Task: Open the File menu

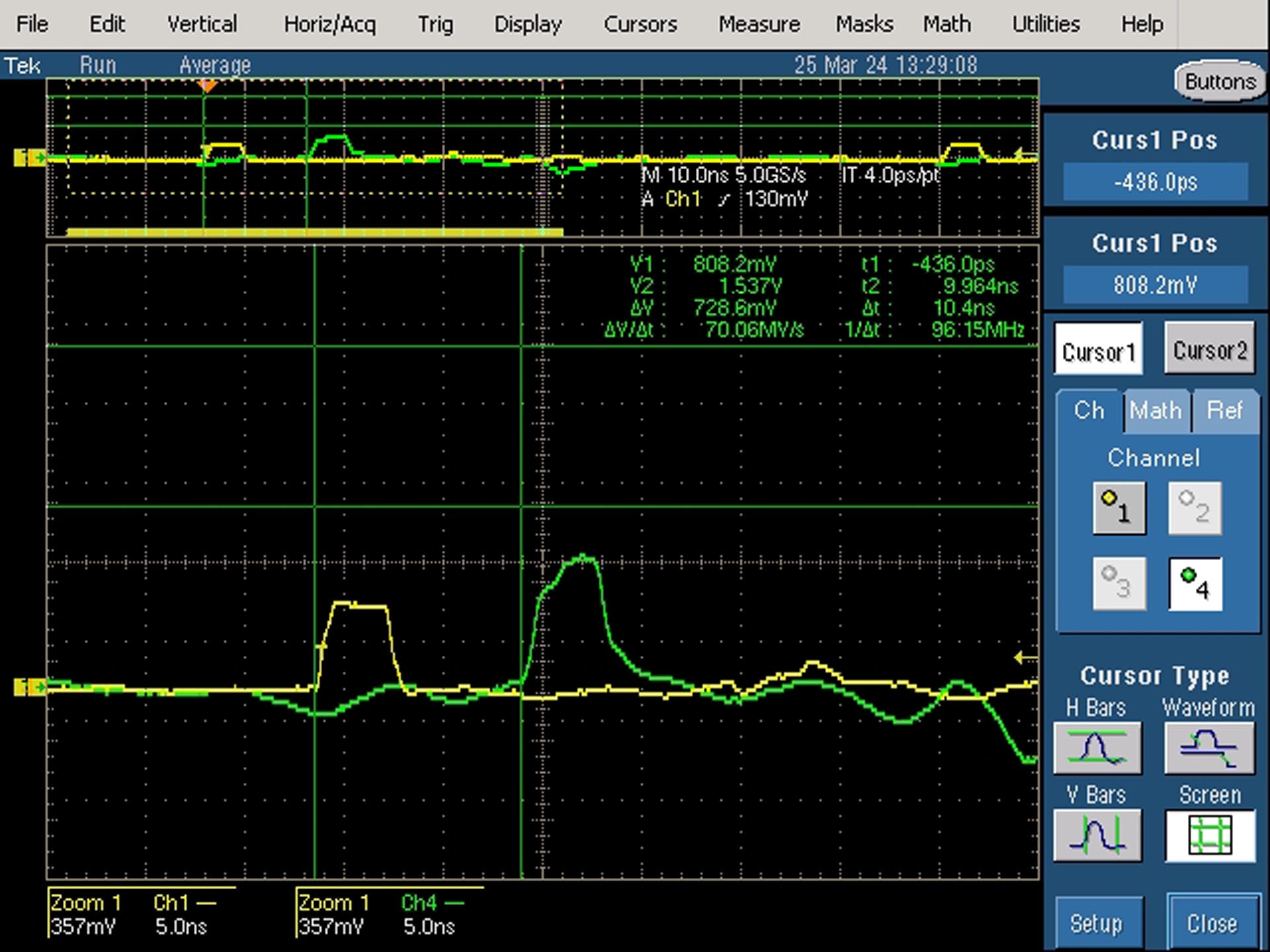Action: click(32, 24)
